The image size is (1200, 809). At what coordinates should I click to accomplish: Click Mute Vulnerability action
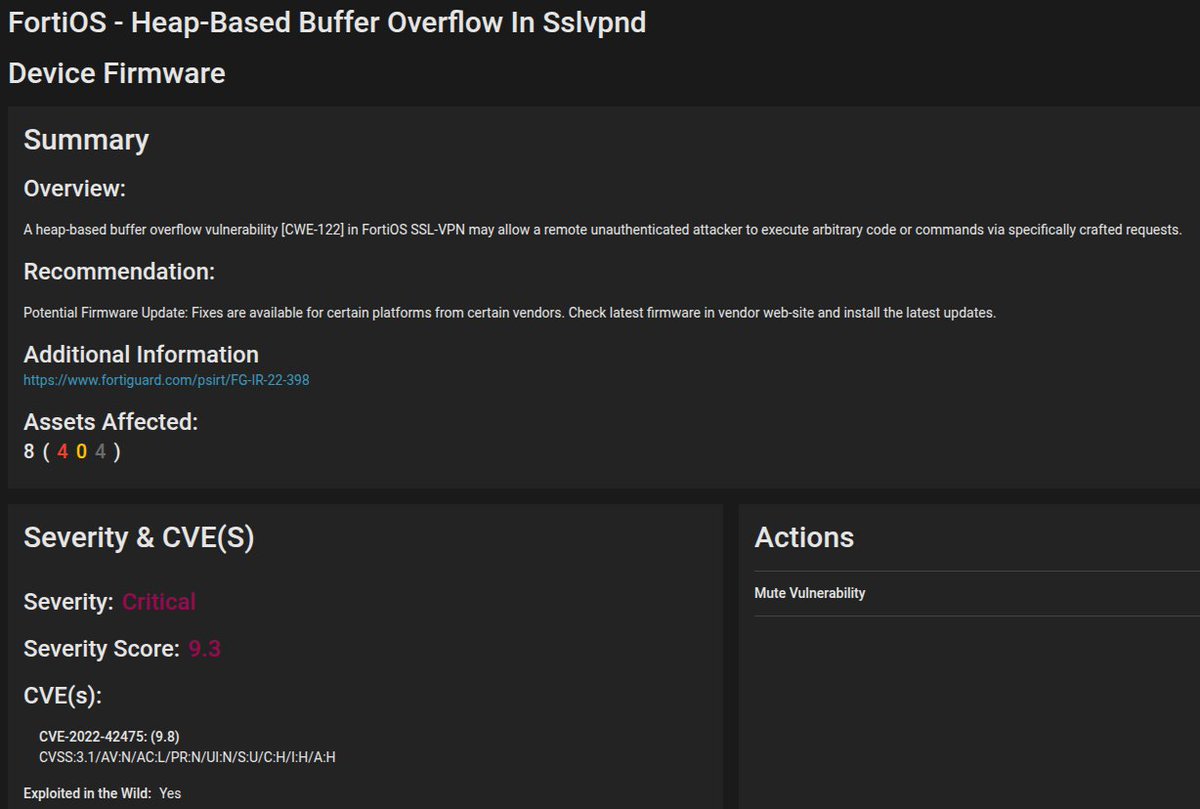809,593
